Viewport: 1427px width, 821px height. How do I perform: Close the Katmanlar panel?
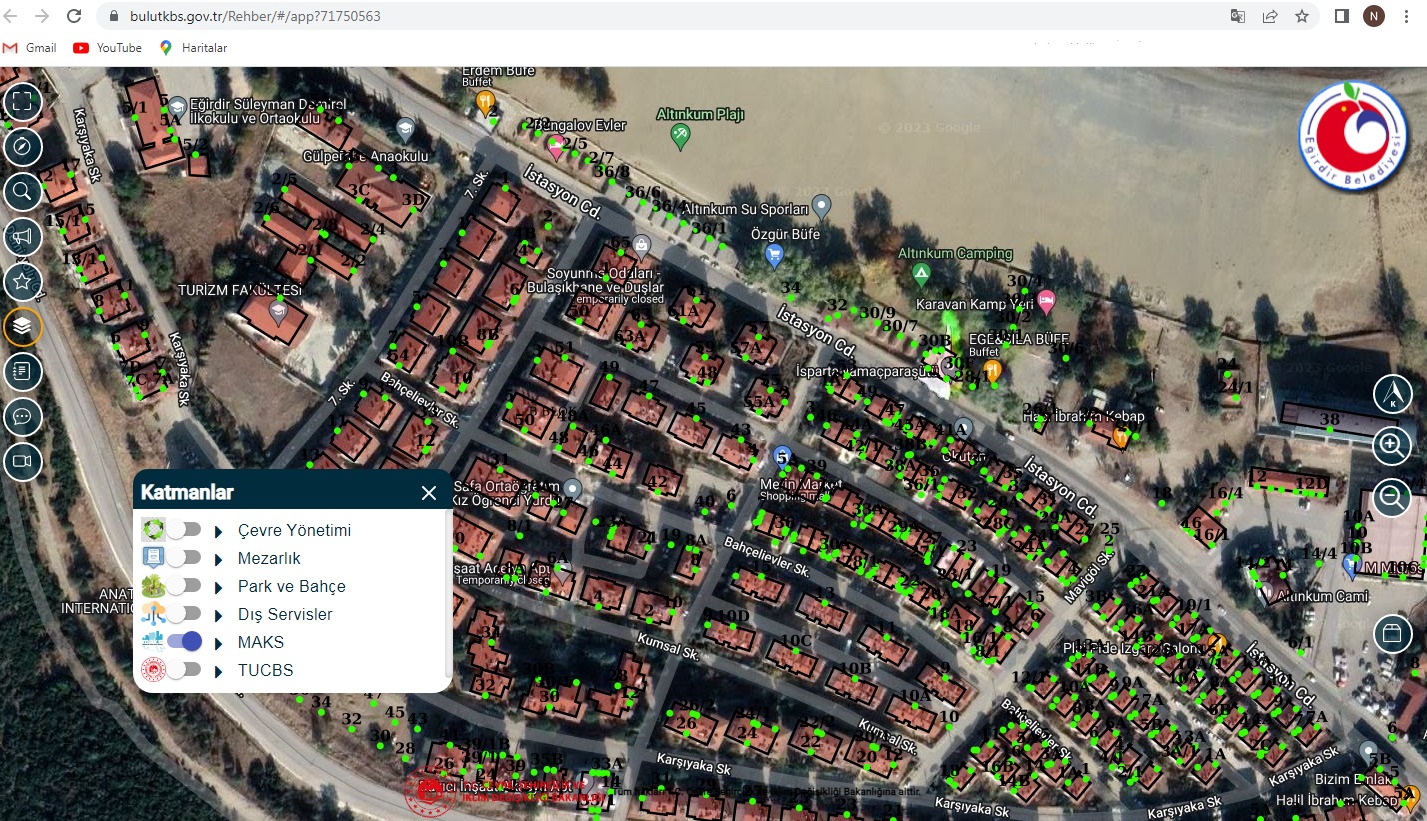click(x=429, y=492)
